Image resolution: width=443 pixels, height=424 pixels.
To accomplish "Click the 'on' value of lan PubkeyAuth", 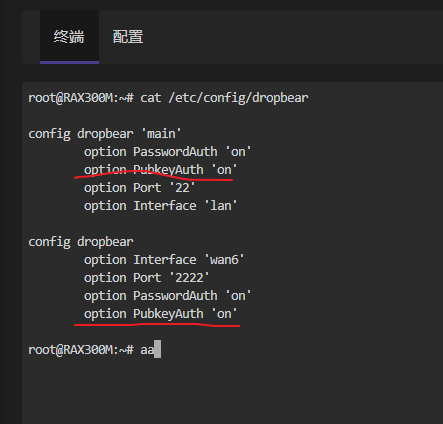I will [224, 170].
